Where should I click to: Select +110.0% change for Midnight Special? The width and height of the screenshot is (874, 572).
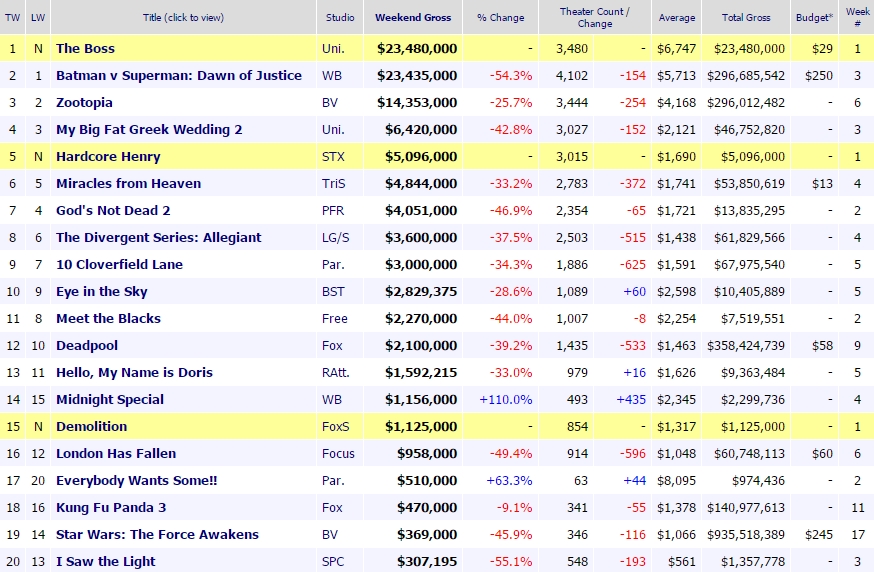506,400
